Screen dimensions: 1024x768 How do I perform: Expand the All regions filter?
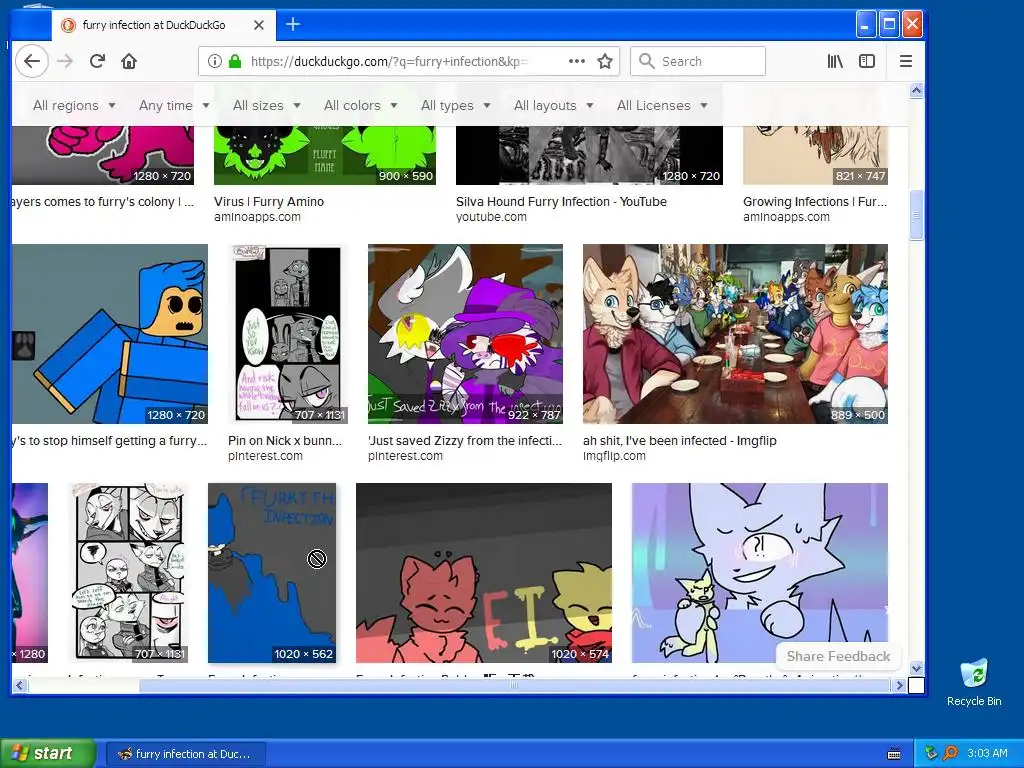(74, 105)
